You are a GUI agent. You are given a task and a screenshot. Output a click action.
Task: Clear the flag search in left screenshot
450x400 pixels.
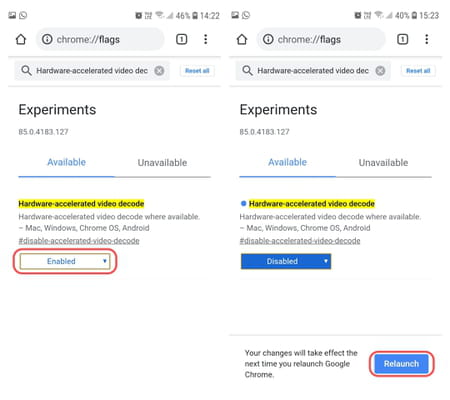coord(159,71)
